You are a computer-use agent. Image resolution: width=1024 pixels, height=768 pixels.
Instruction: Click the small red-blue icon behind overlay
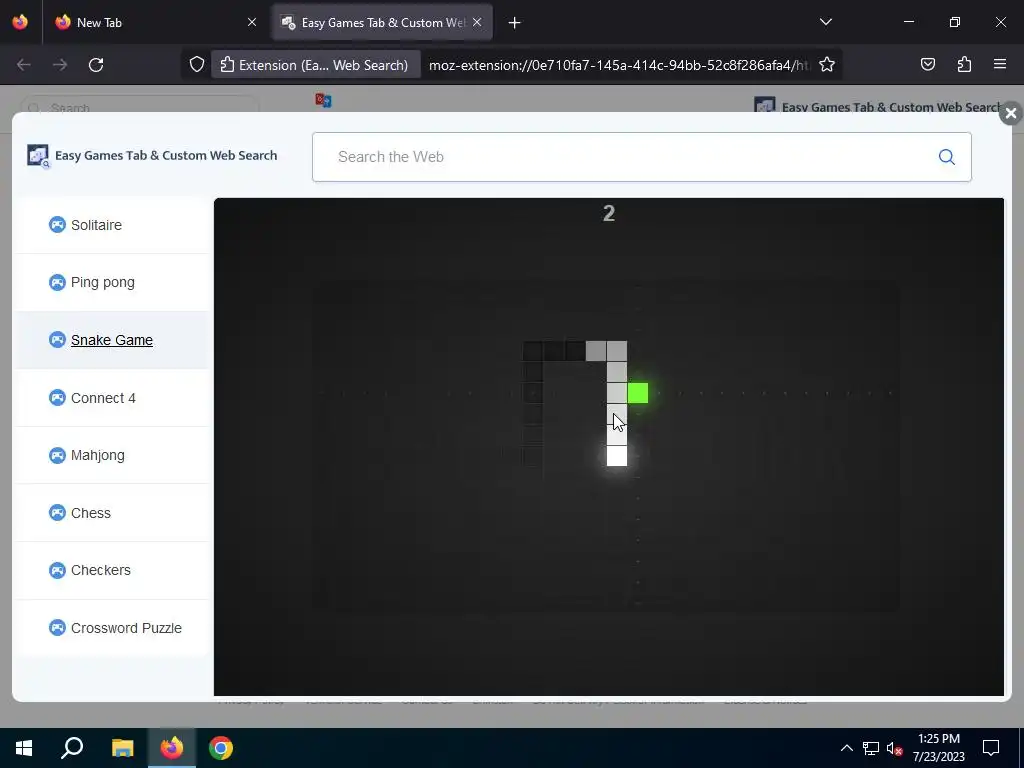pyautogui.click(x=323, y=100)
